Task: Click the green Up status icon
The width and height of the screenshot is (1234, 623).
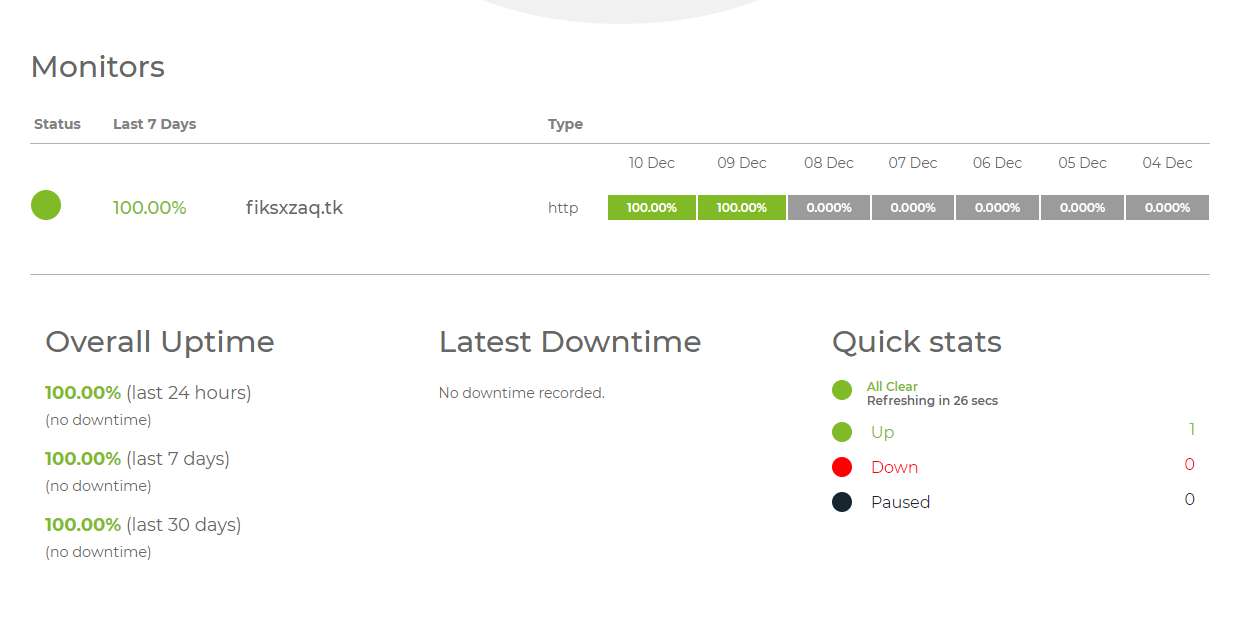Action: [842, 432]
